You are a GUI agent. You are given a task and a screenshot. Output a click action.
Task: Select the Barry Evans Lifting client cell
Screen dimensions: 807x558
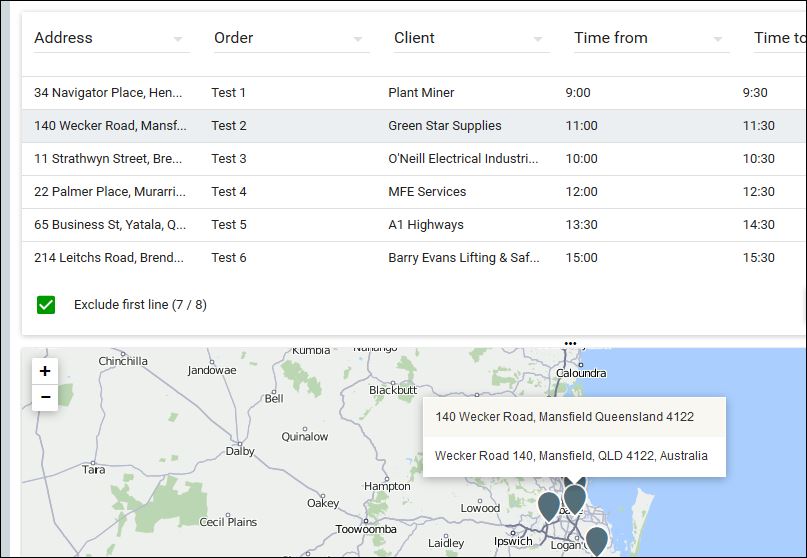463,258
